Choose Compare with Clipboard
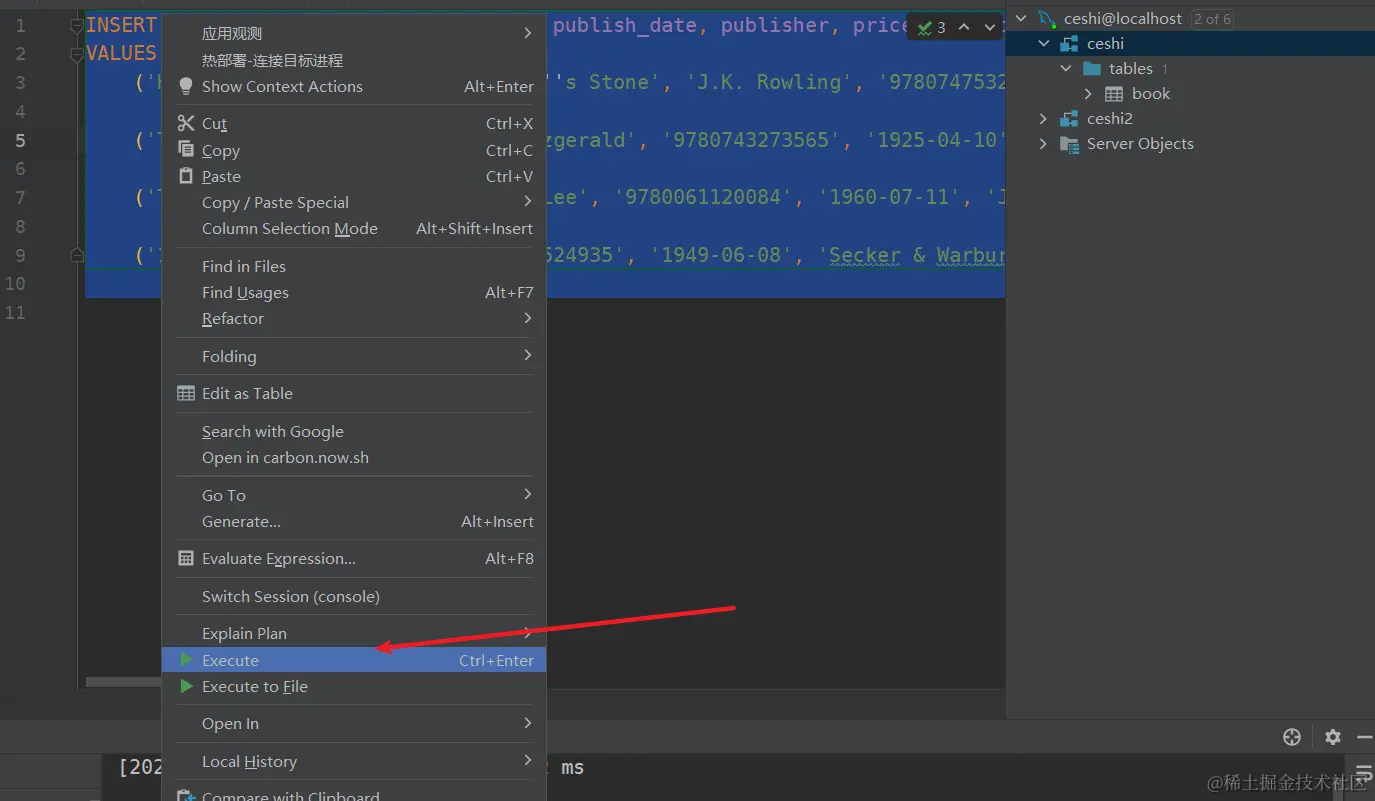Image resolution: width=1375 pixels, height=801 pixels. pyautogui.click(x=354, y=794)
